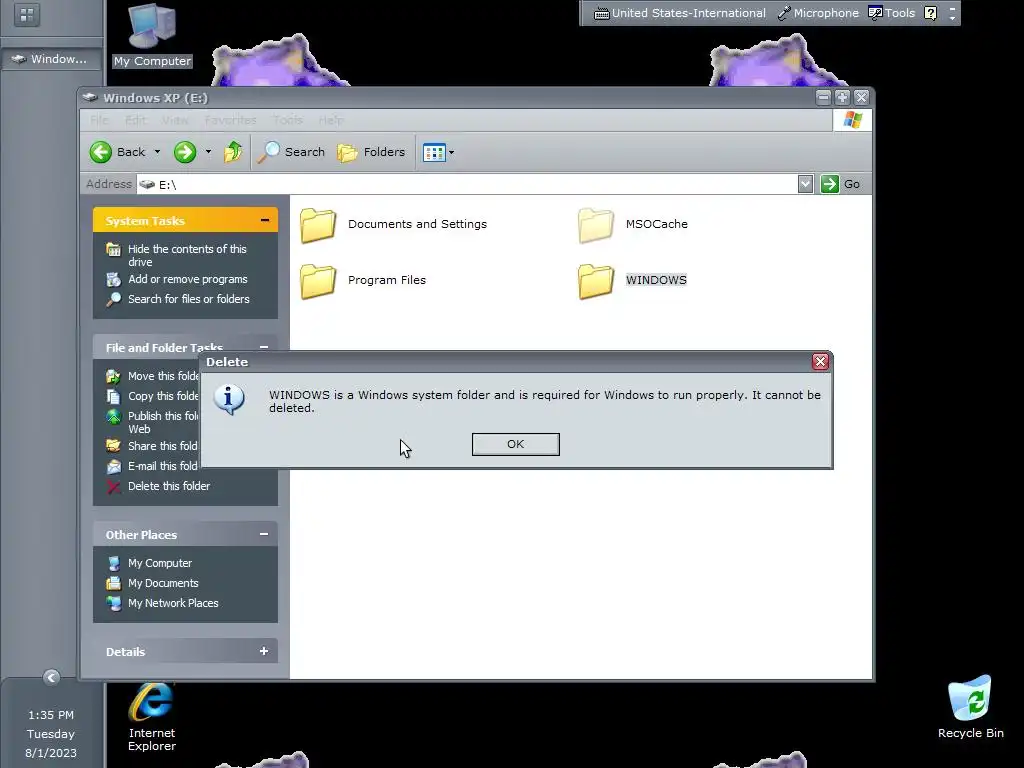Open the Tools language bar menu
The height and width of the screenshot is (768, 1024).
891,13
